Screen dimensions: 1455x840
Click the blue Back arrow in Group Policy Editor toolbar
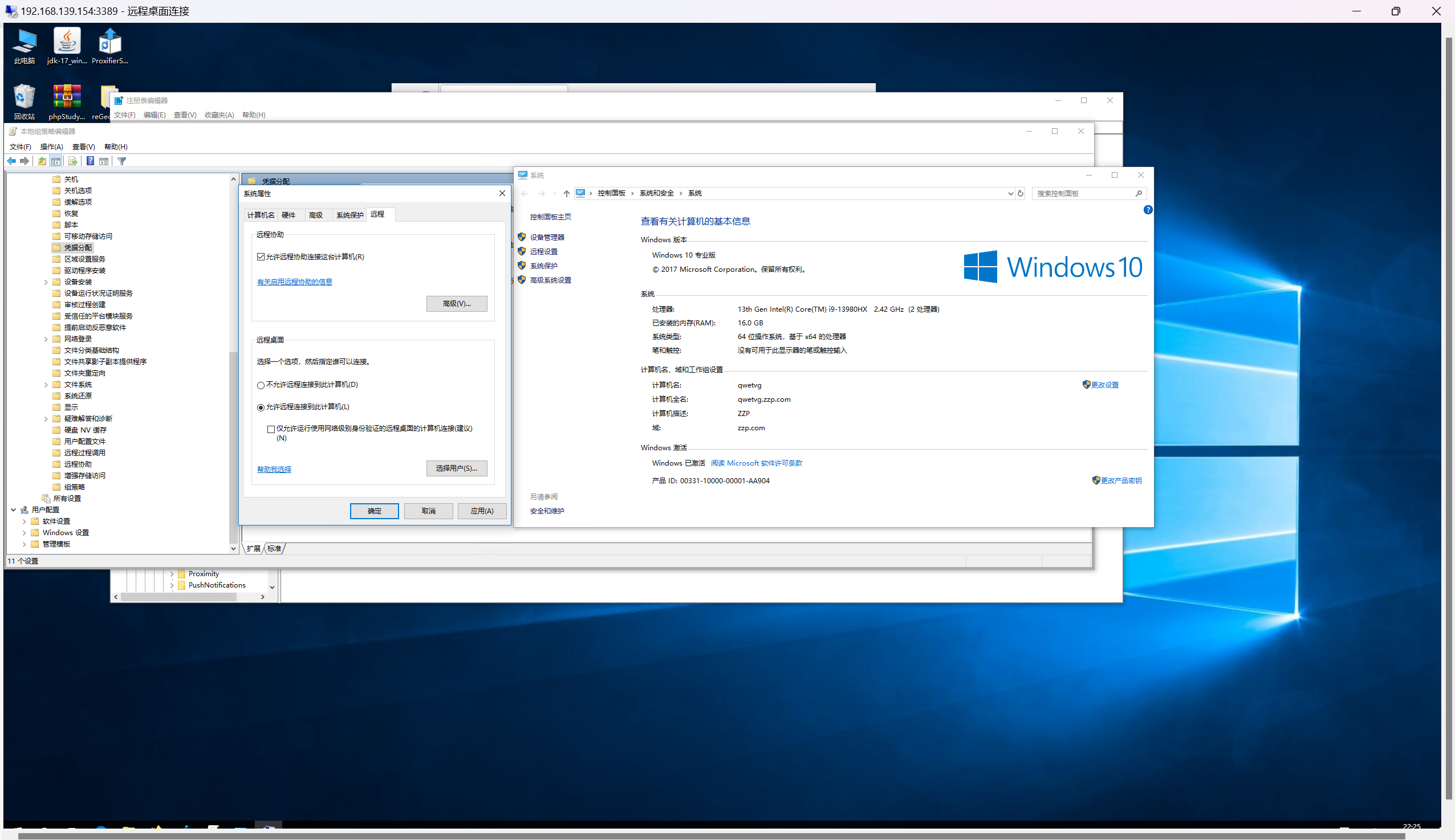click(11, 161)
